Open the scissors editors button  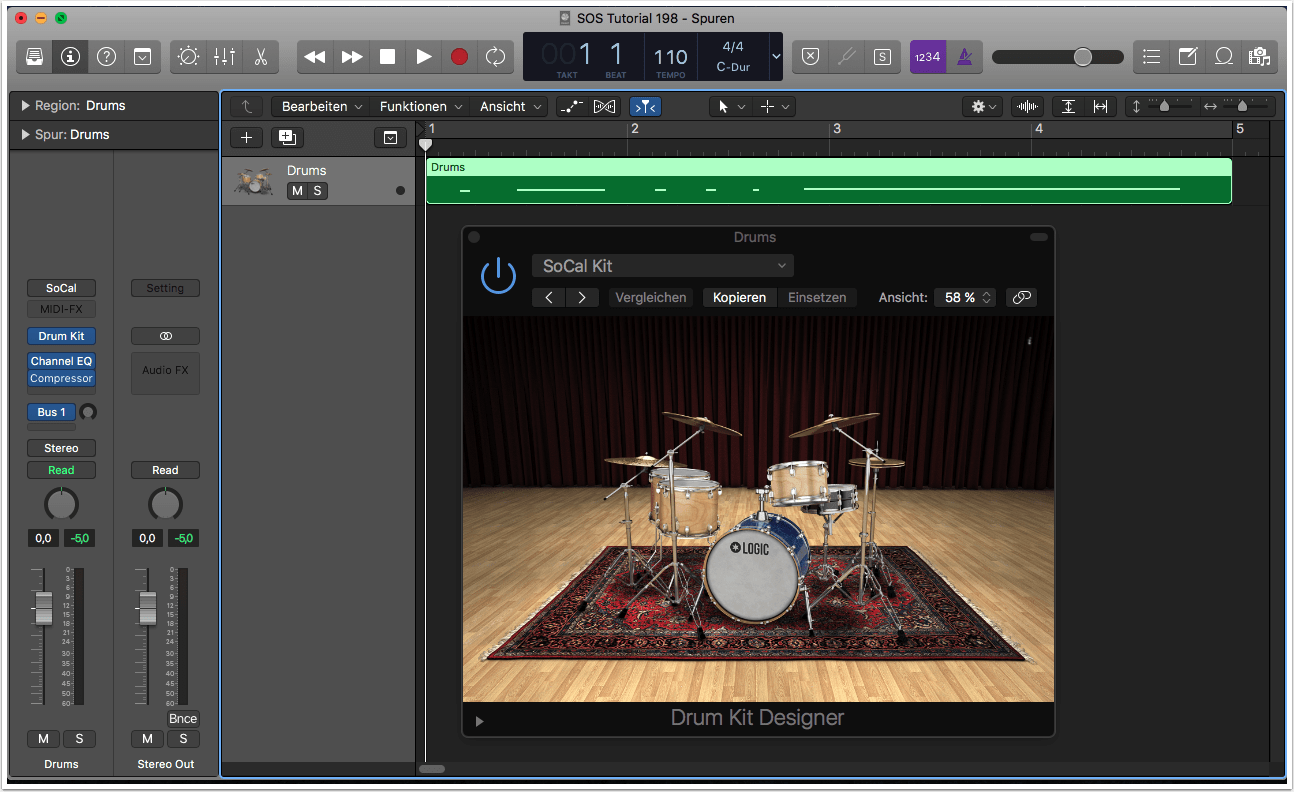260,57
